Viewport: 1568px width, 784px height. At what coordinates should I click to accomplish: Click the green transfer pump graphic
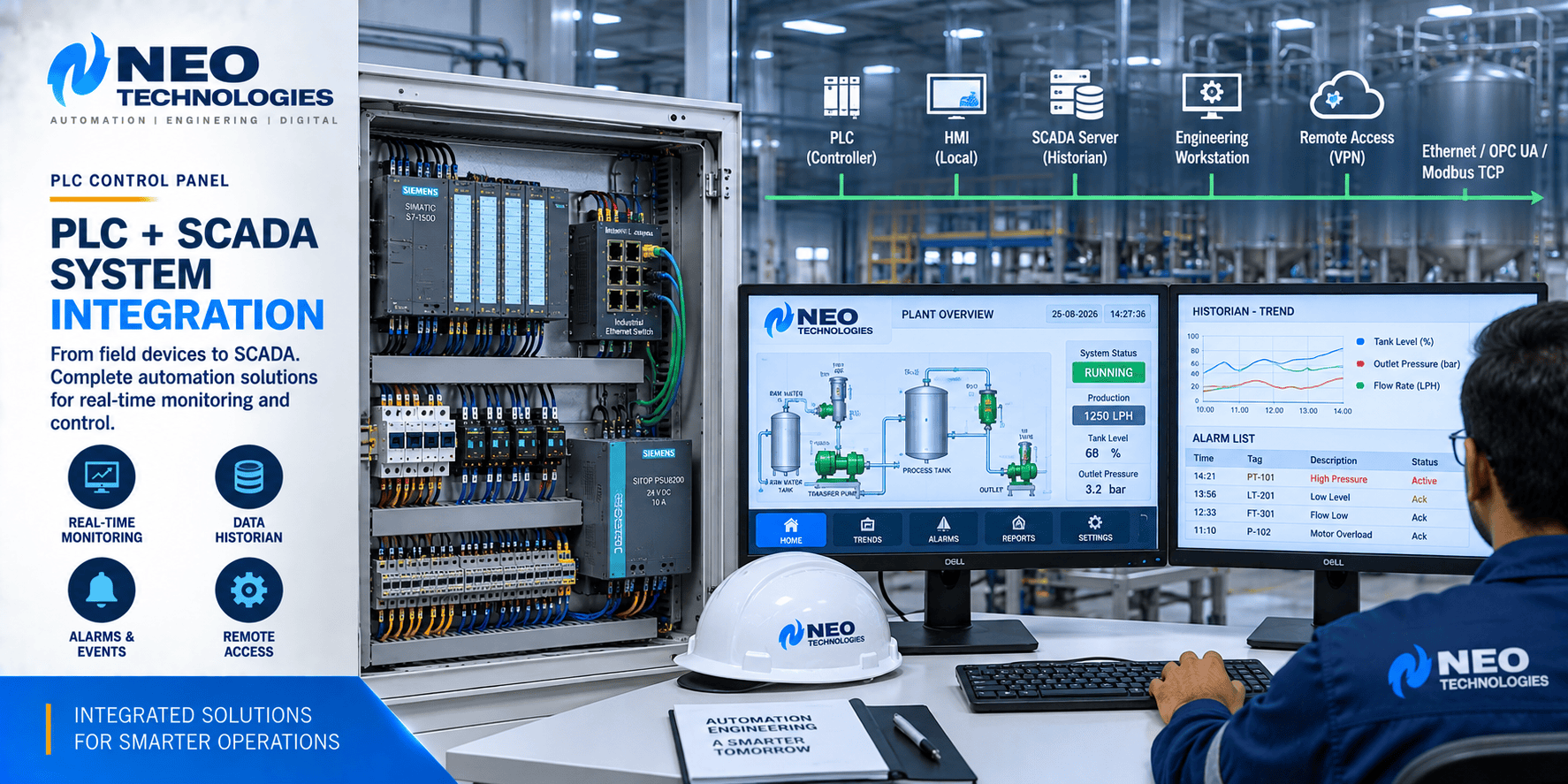click(839, 464)
